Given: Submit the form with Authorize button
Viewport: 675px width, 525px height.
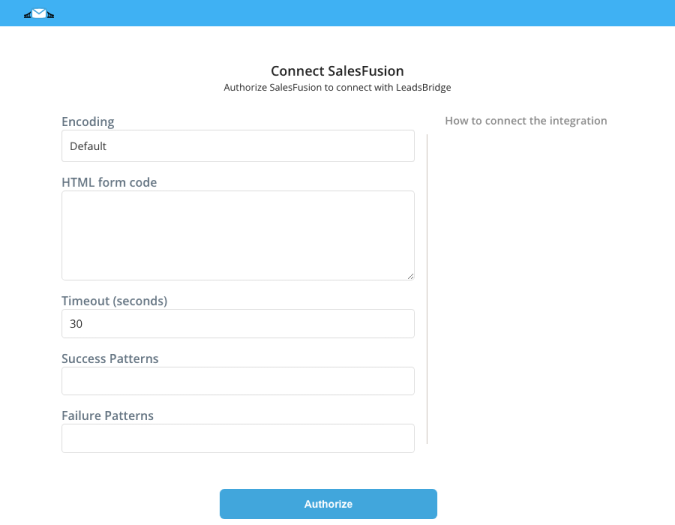Looking at the screenshot, I should pos(328,504).
